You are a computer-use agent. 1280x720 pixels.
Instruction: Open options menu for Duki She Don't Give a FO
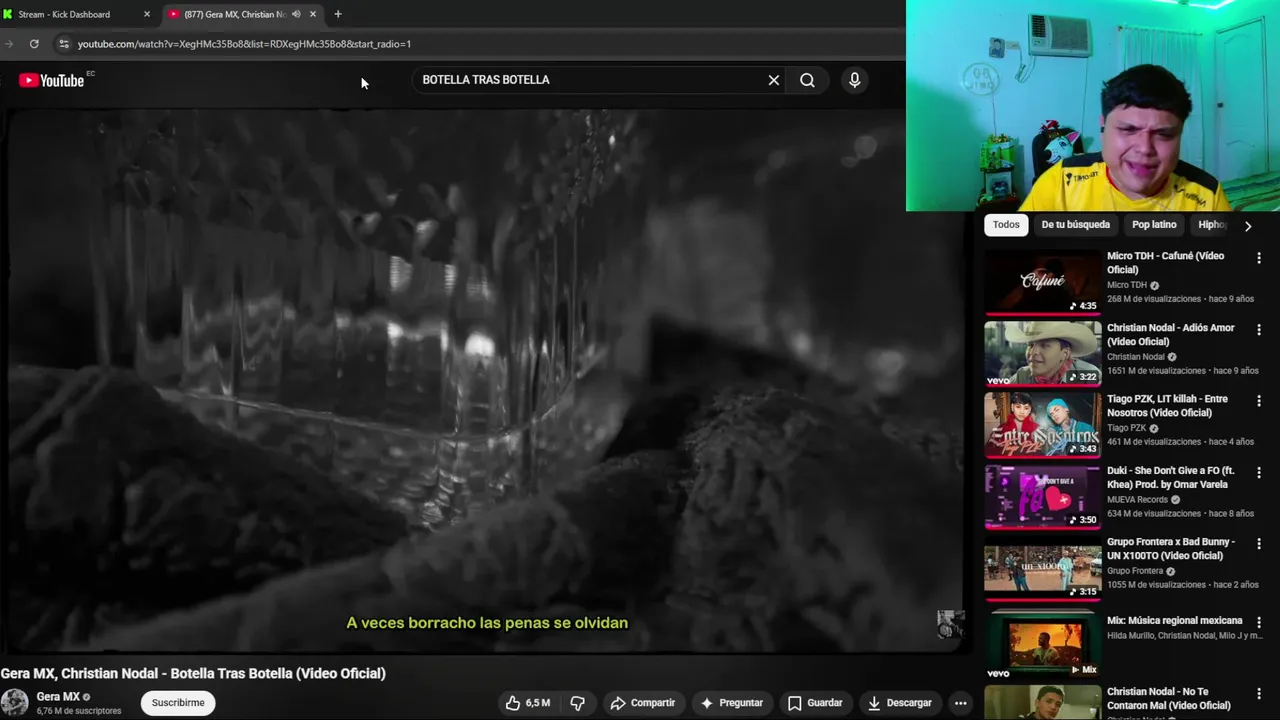click(x=1259, y=472)
